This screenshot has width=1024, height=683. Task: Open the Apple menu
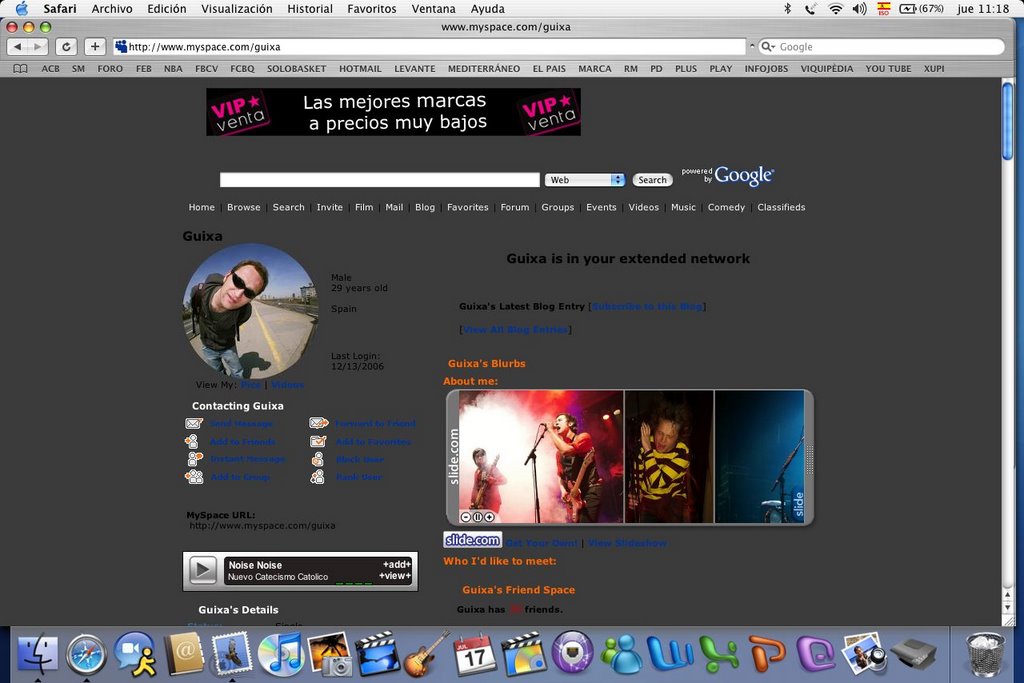[x=22, y=8]
